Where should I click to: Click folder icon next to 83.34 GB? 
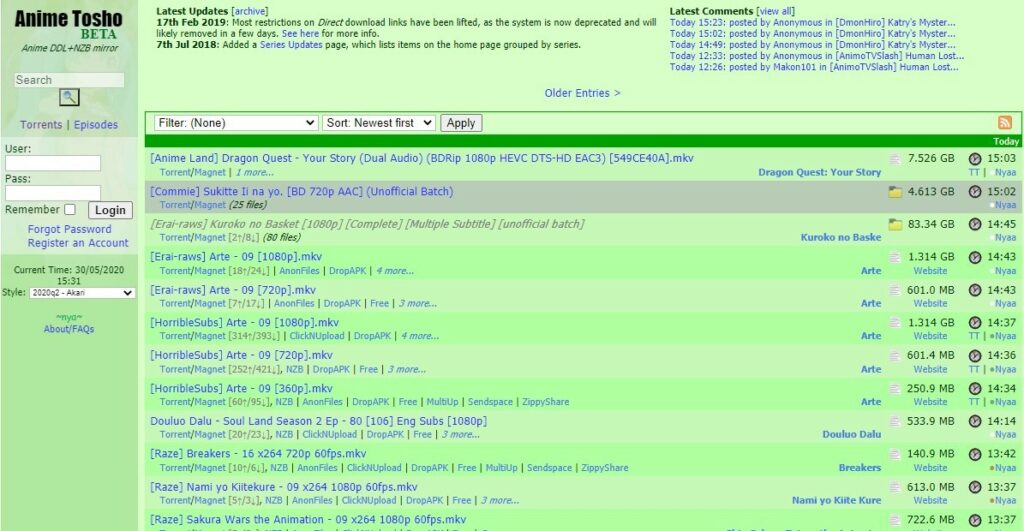point(895,225)
